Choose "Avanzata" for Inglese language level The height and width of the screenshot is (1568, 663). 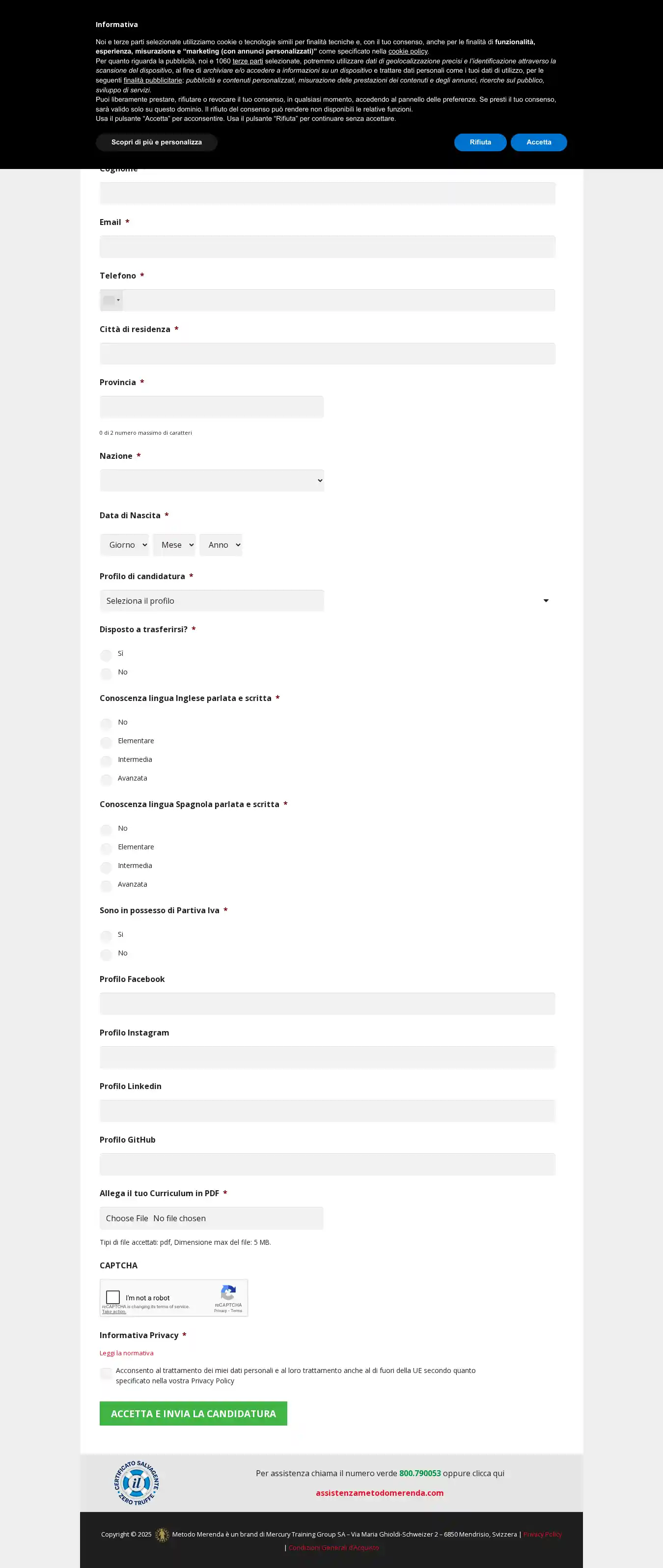[x=106, y=779]
